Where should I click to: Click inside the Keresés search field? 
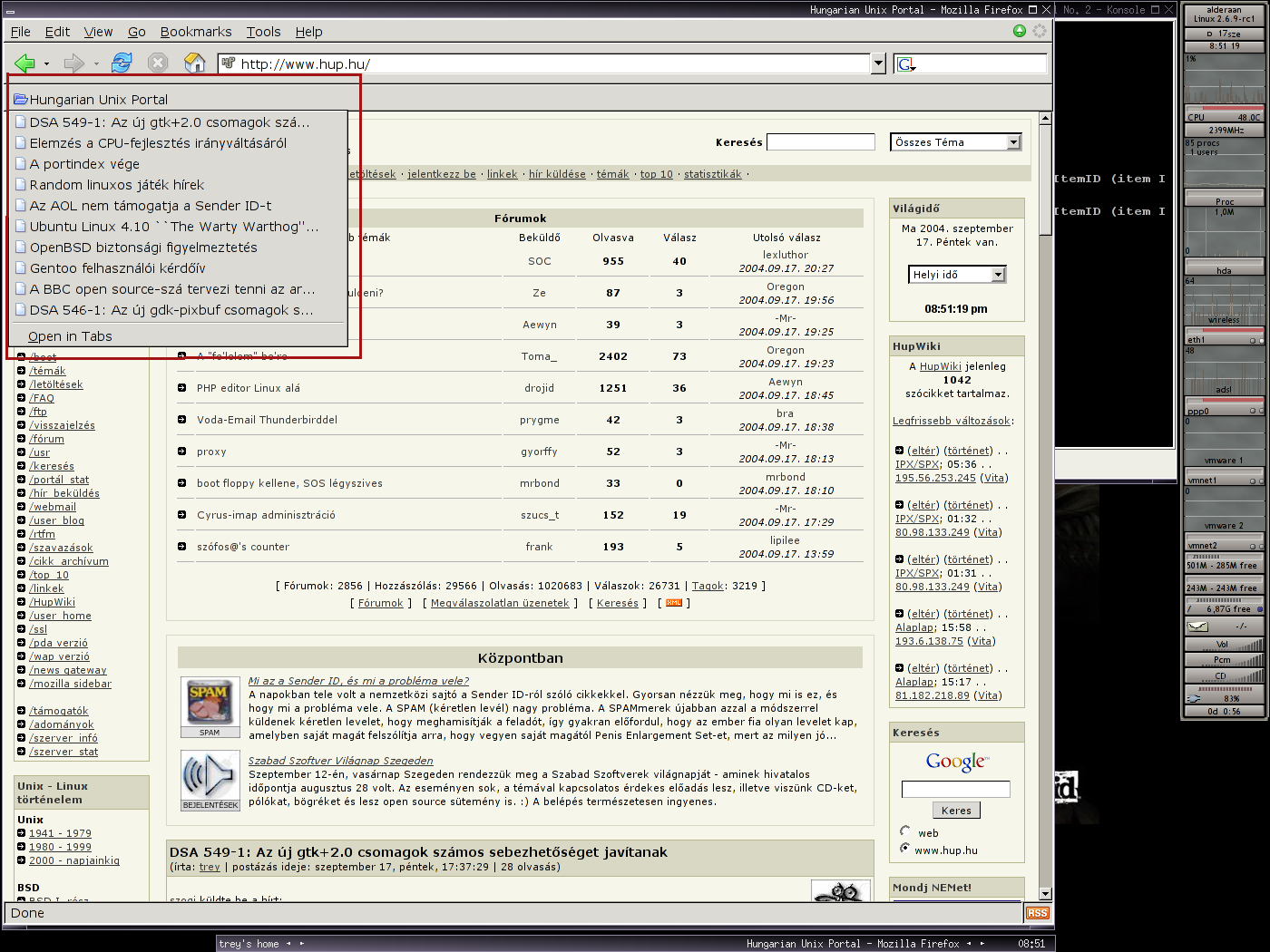[x=821, y=142]
